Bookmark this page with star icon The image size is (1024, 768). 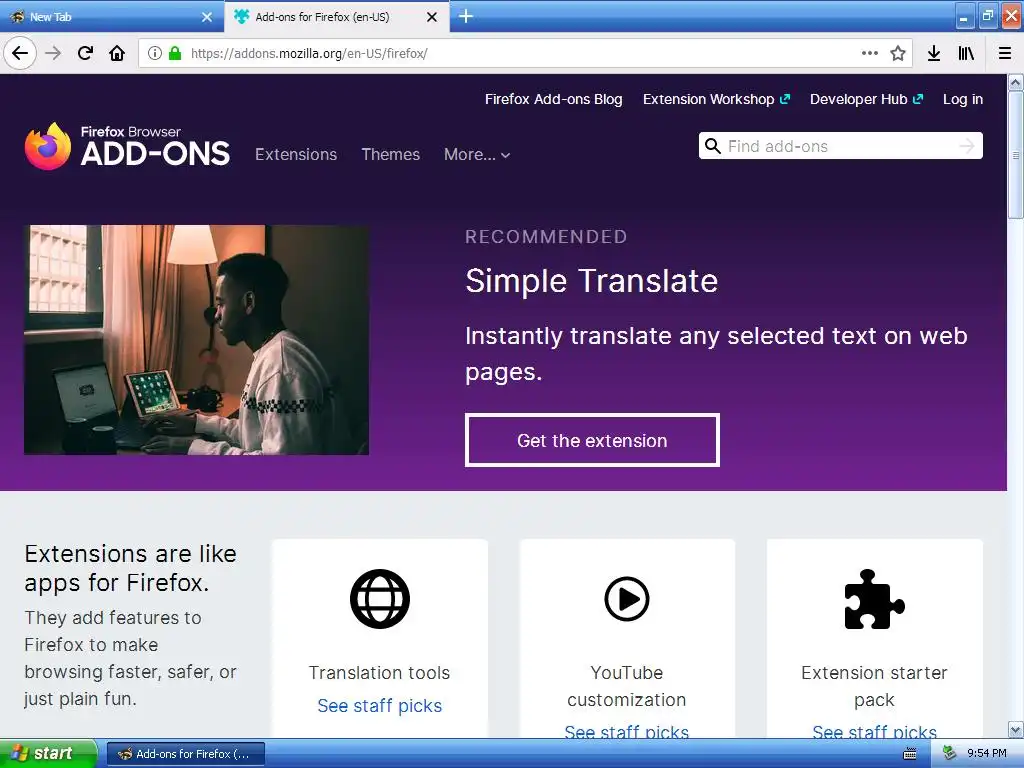coord(898,53)
